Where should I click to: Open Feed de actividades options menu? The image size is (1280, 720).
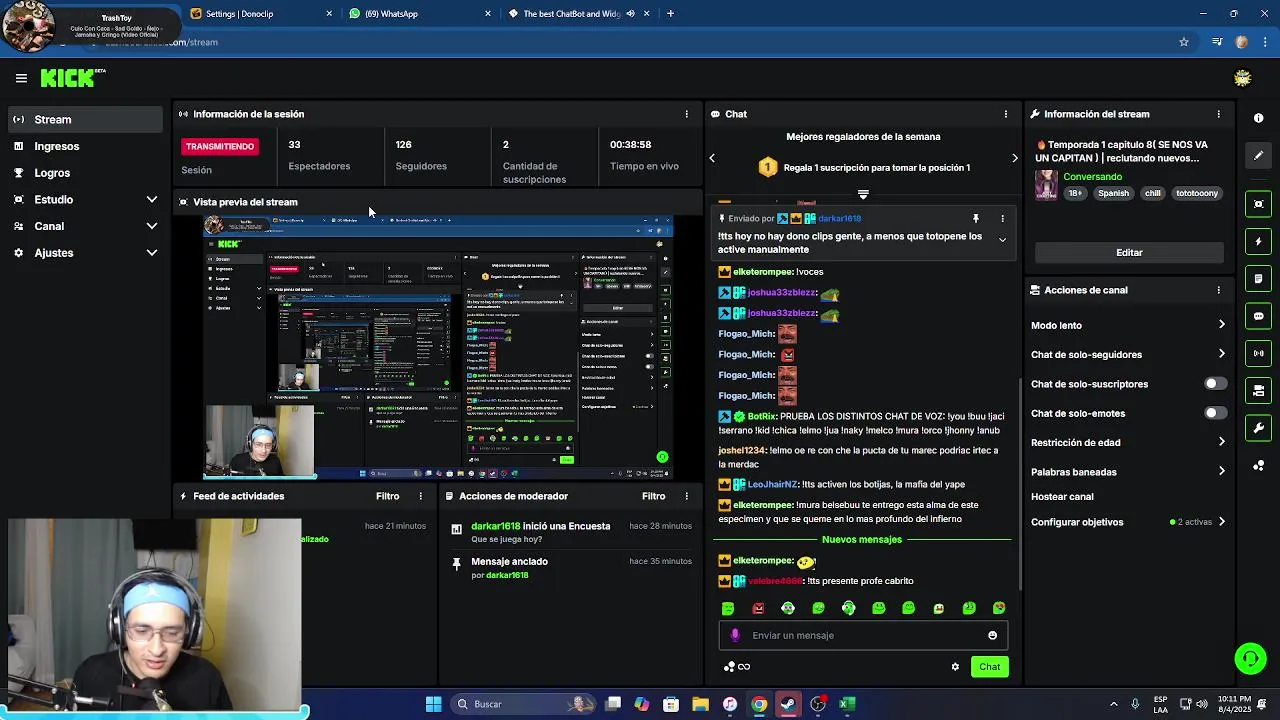[x=420, y=496]
